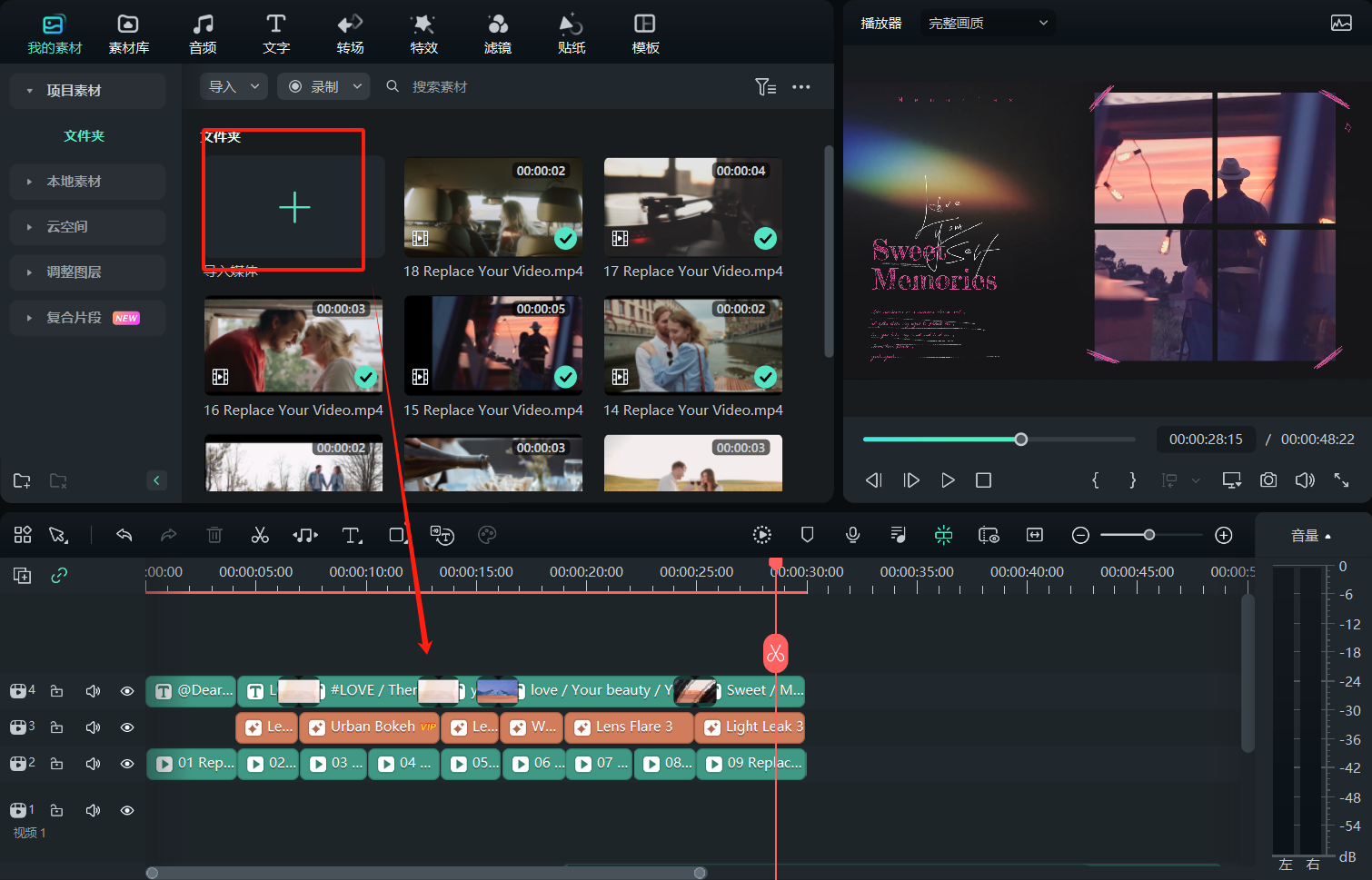The height and width of the screenshot is (880, 1372).
Task: Select the 18 Replace Your Video.mp4 thumbnail
Action: pos(493,207)
